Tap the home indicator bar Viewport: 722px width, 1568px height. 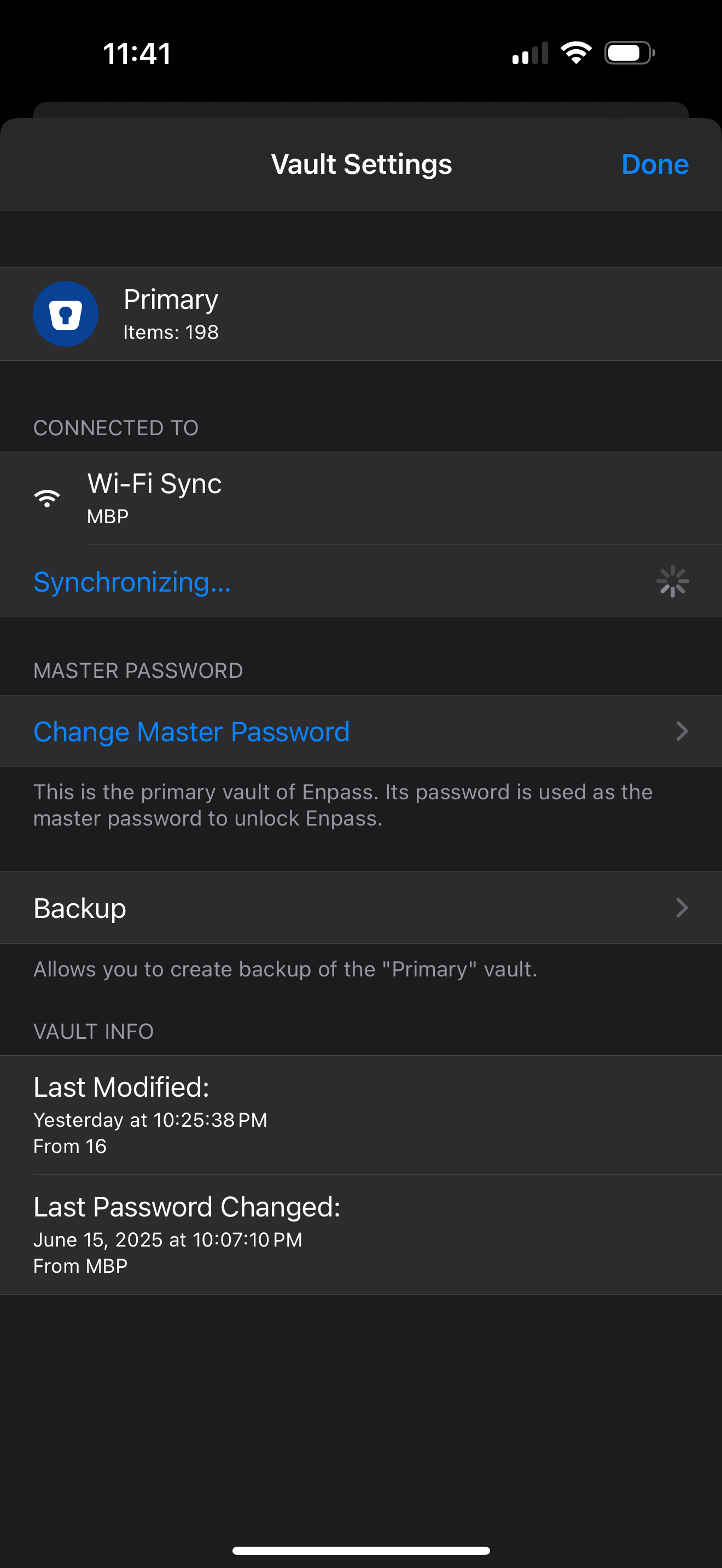[x=361, y=1550]
